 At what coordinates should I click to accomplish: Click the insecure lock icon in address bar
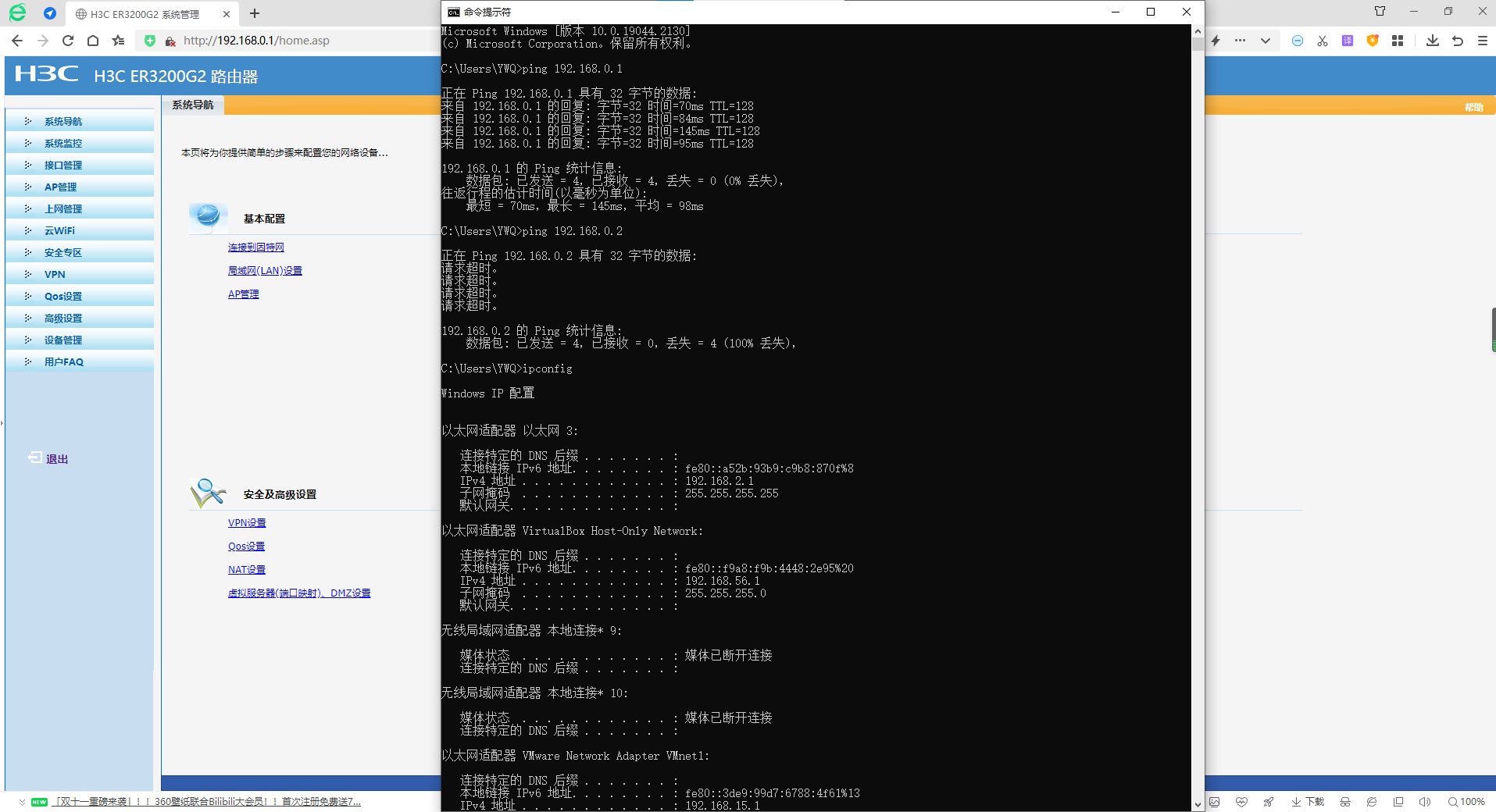(170, 41)
